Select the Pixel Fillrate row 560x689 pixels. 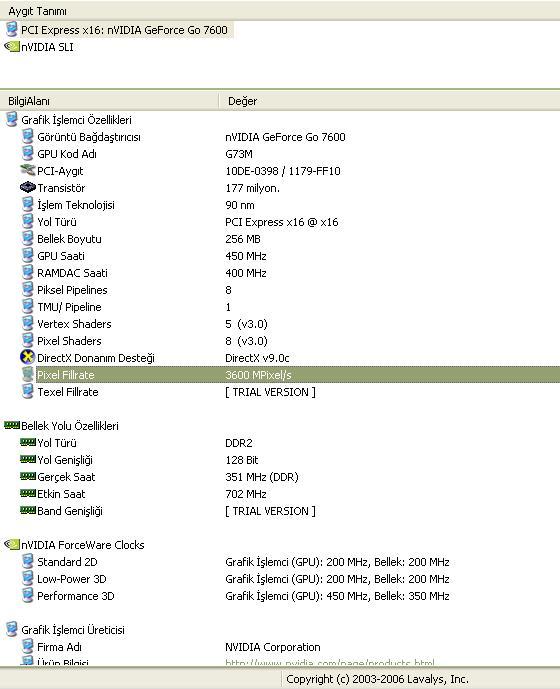click(280, 375)
